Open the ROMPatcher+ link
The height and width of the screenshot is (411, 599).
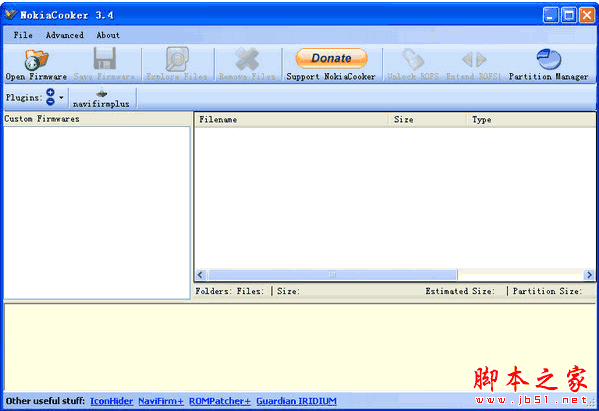(220, 401)
